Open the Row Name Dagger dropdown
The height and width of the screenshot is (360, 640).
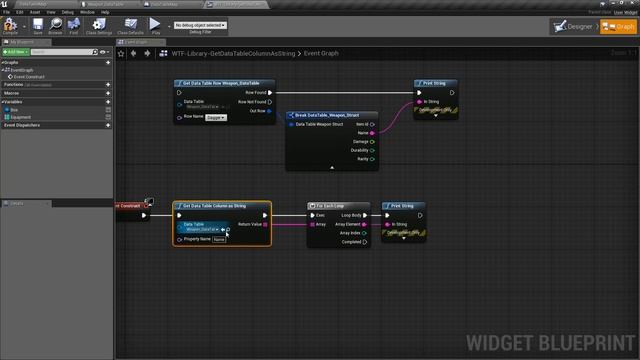[216, 118]
